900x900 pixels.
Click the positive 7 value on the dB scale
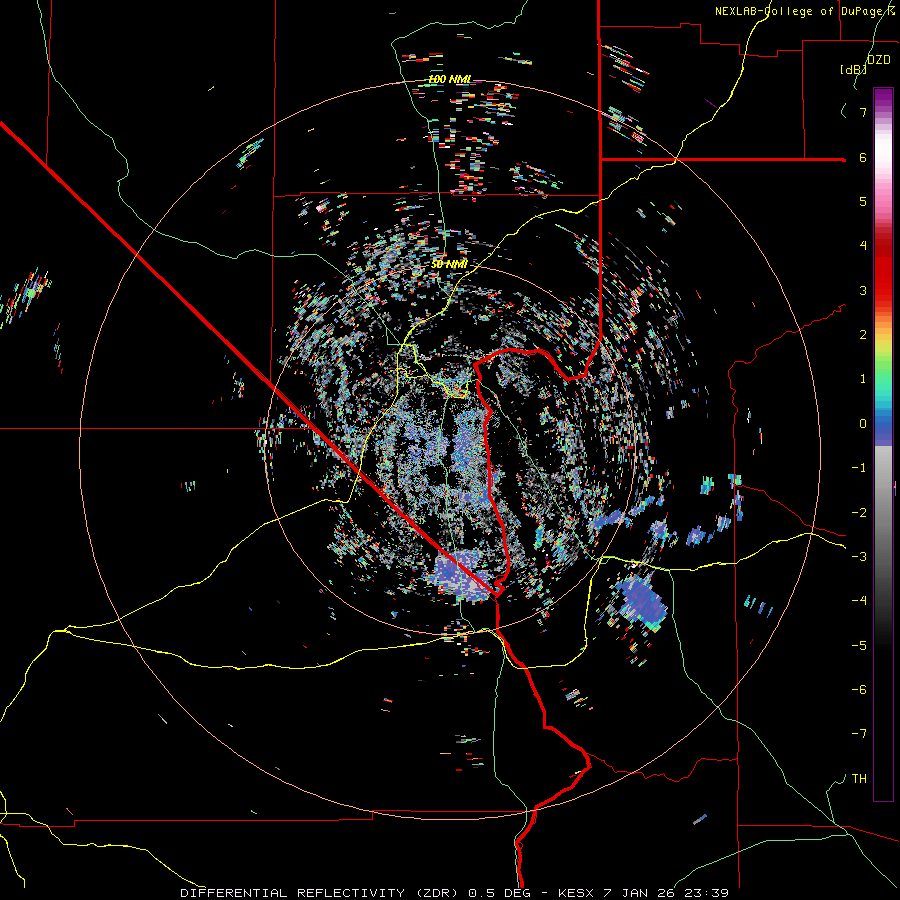point(863,112)
